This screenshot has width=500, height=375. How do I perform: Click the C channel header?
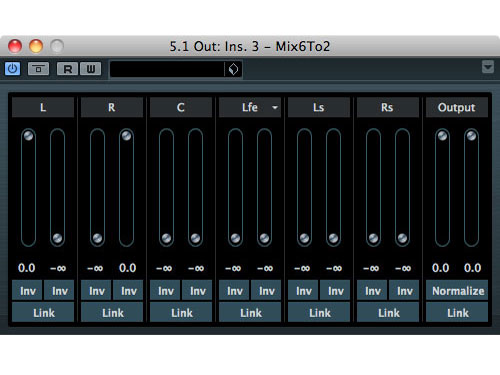coord(181,107)
